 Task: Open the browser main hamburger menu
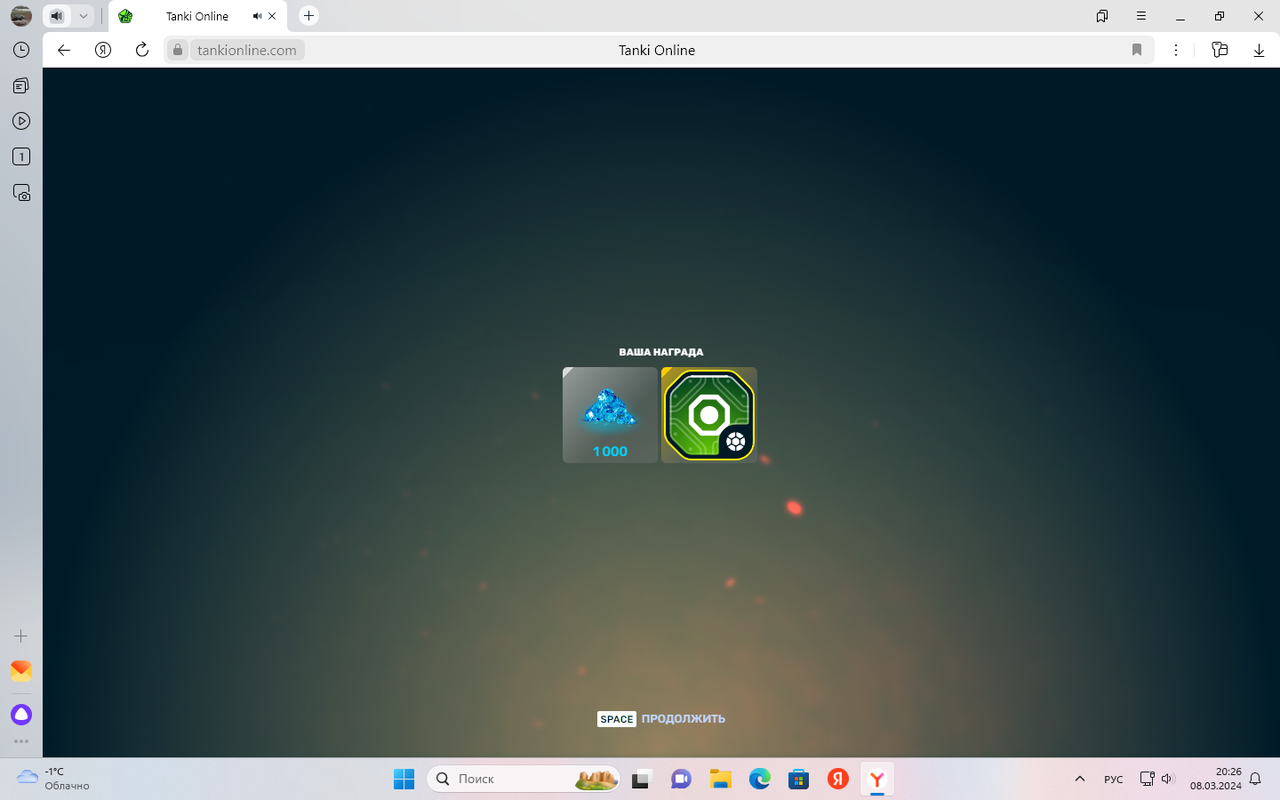point(1141,16)
